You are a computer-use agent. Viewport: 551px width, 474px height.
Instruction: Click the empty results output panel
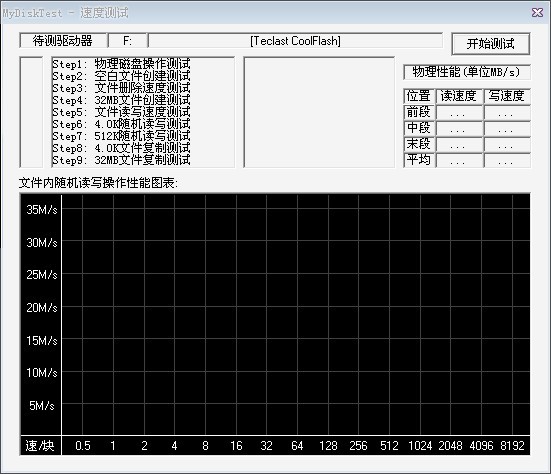click(319, 112)
